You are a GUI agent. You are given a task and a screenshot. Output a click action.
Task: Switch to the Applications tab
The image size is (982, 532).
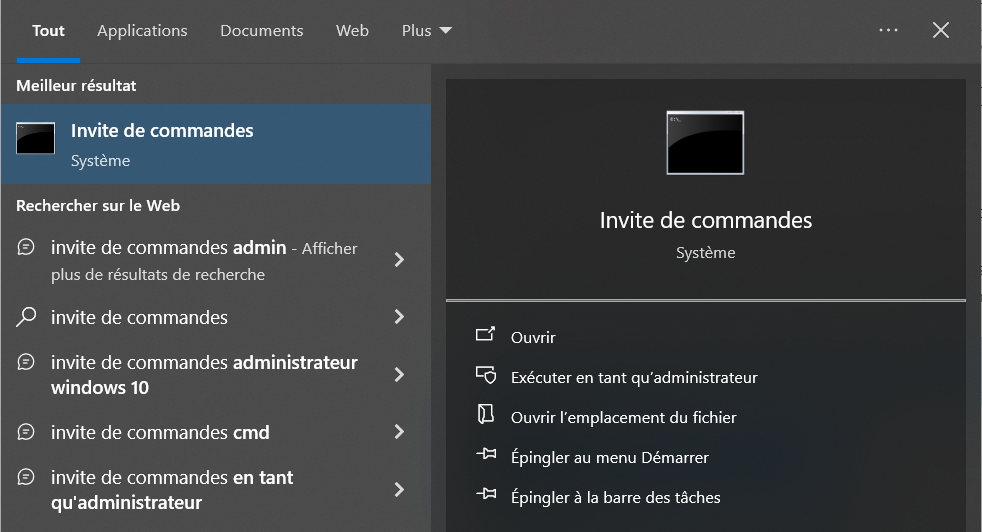click(142, 31)
